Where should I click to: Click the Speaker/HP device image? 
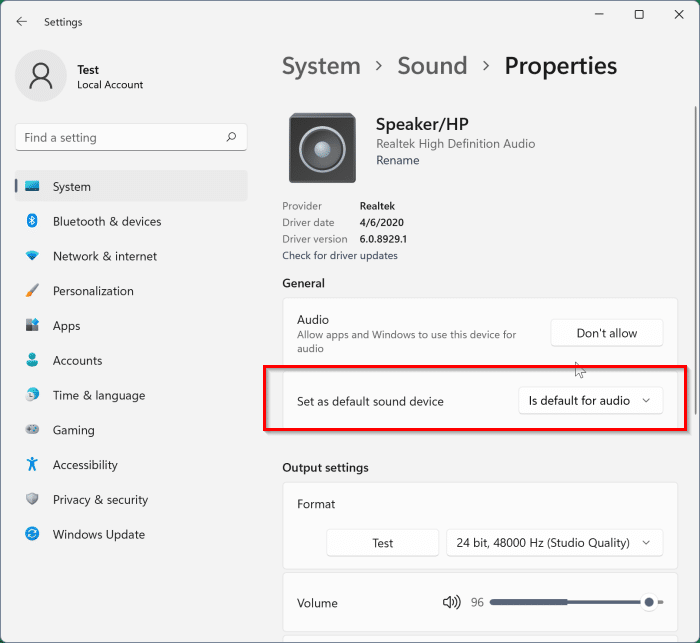tap(322, 148)
